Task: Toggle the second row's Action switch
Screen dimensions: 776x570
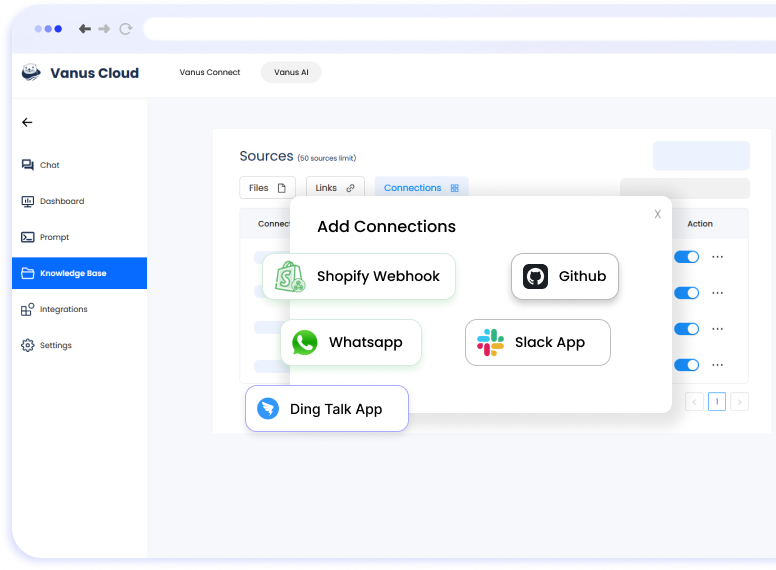Action: pyautogui.click(x=686, y=293)
